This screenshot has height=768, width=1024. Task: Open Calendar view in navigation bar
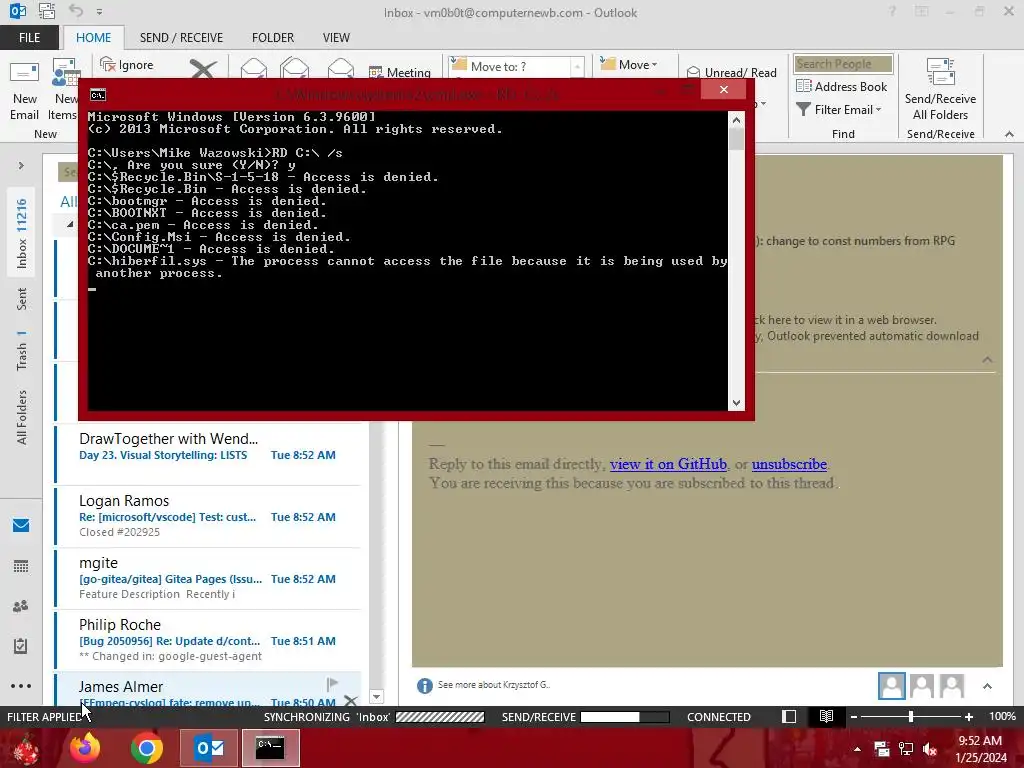coord(21,566)
